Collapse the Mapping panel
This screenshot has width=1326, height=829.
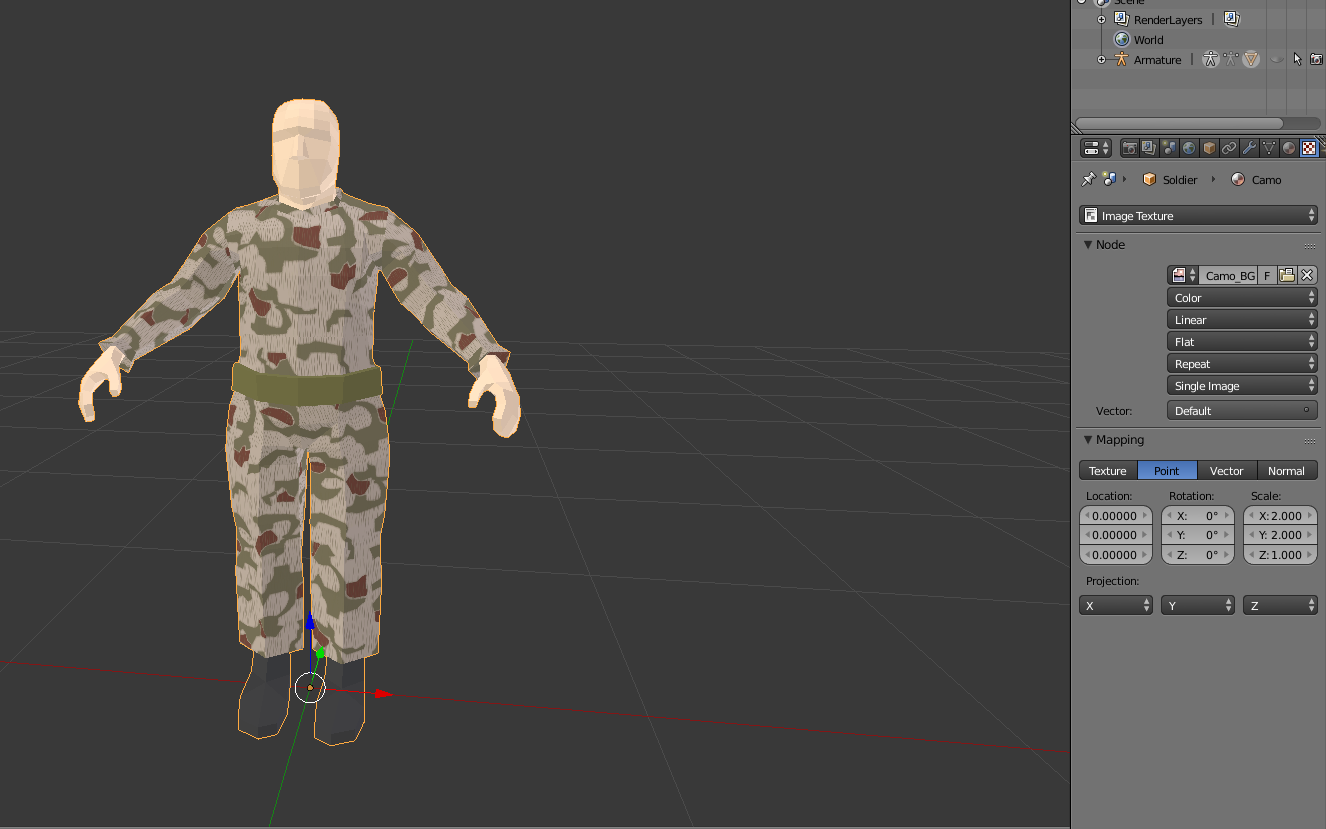pyautogui.click(x=1088, y=440)
